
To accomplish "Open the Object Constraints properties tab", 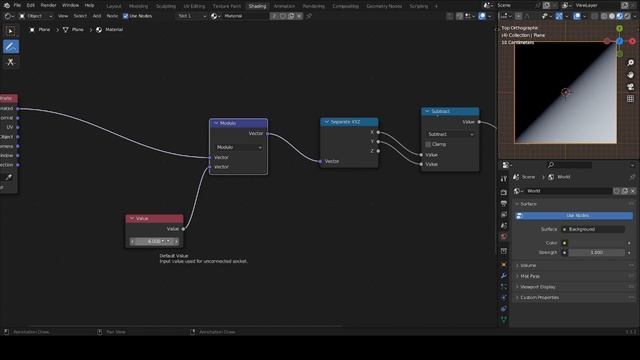I will (504, 309).
